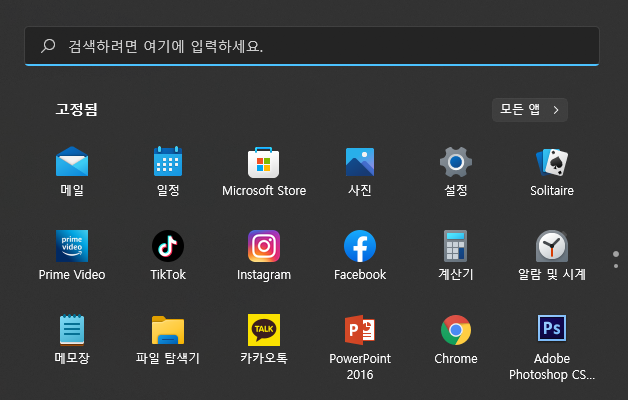The width and height of the screenshot is (628, 400).
Task: Launch TikTok from pinned apps
Action: 168,255
